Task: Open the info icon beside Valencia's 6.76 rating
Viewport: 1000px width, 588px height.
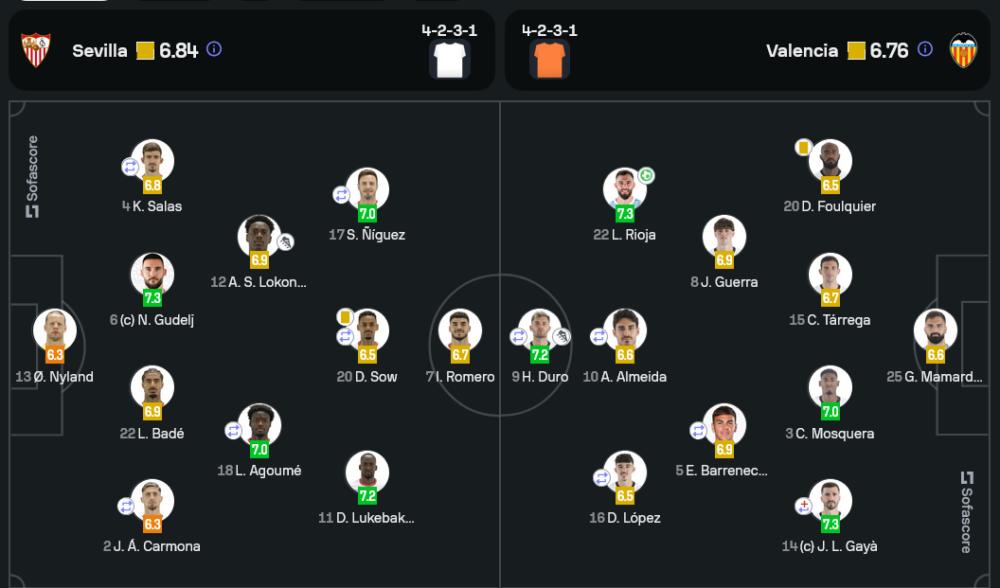Action: pos(926,49)
